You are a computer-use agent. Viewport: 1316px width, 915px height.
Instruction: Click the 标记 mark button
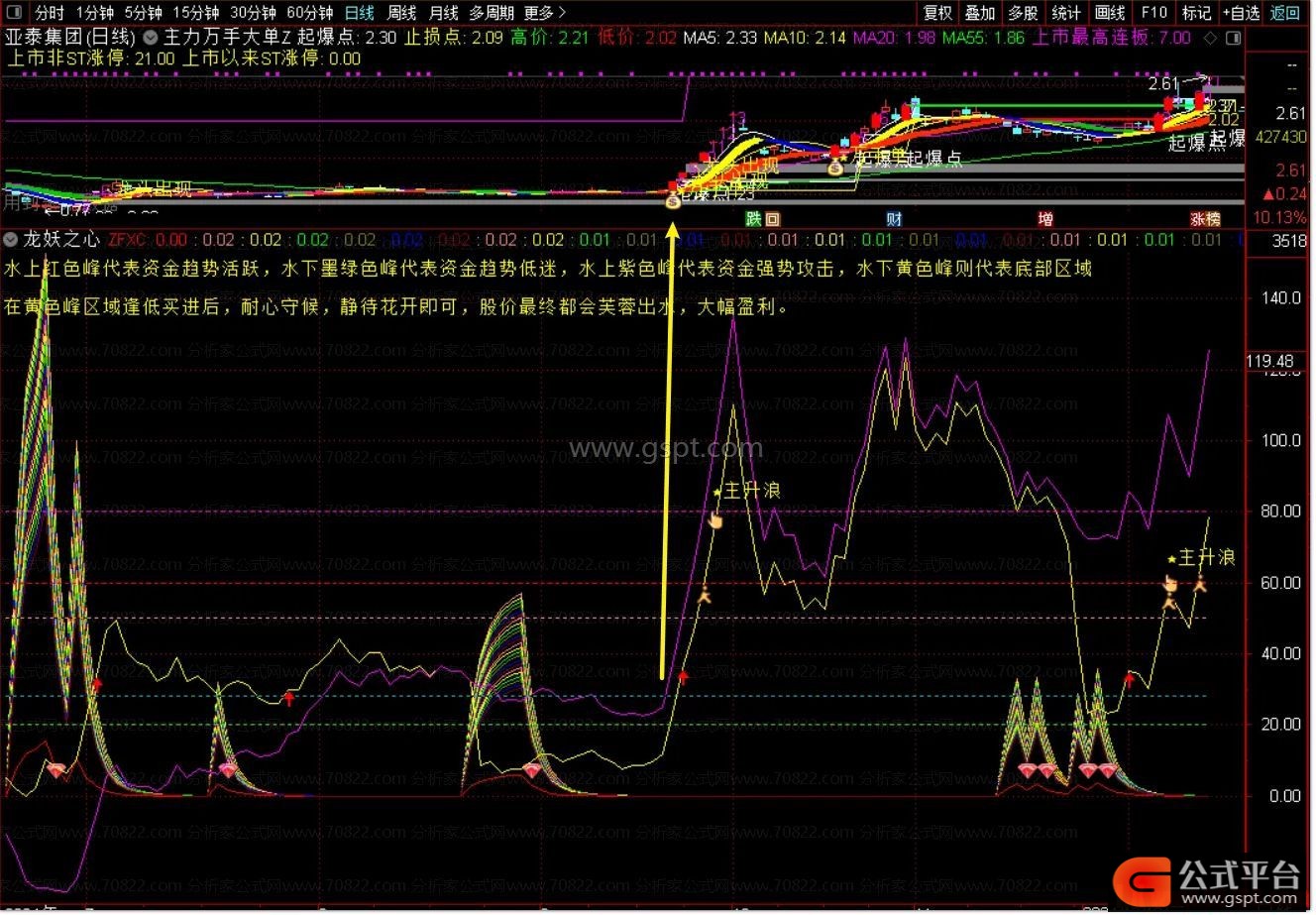(x=1197, y=13)
